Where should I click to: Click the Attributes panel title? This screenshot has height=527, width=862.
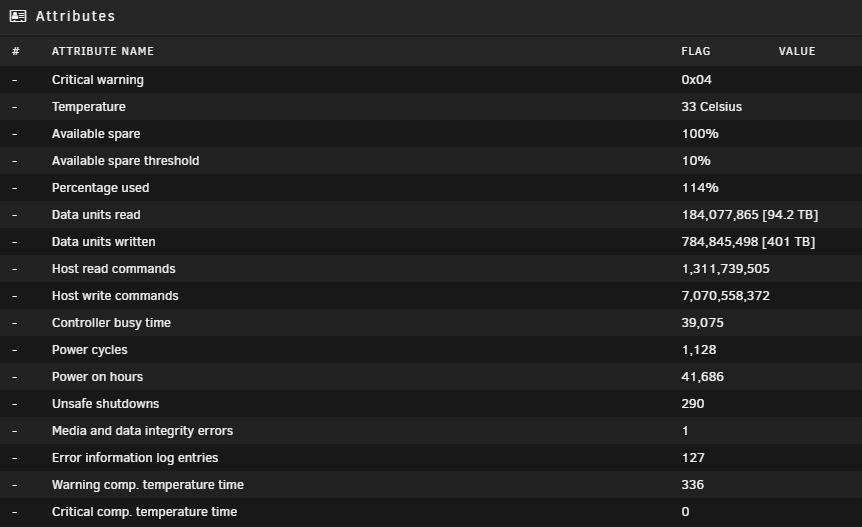coord(75,16)
